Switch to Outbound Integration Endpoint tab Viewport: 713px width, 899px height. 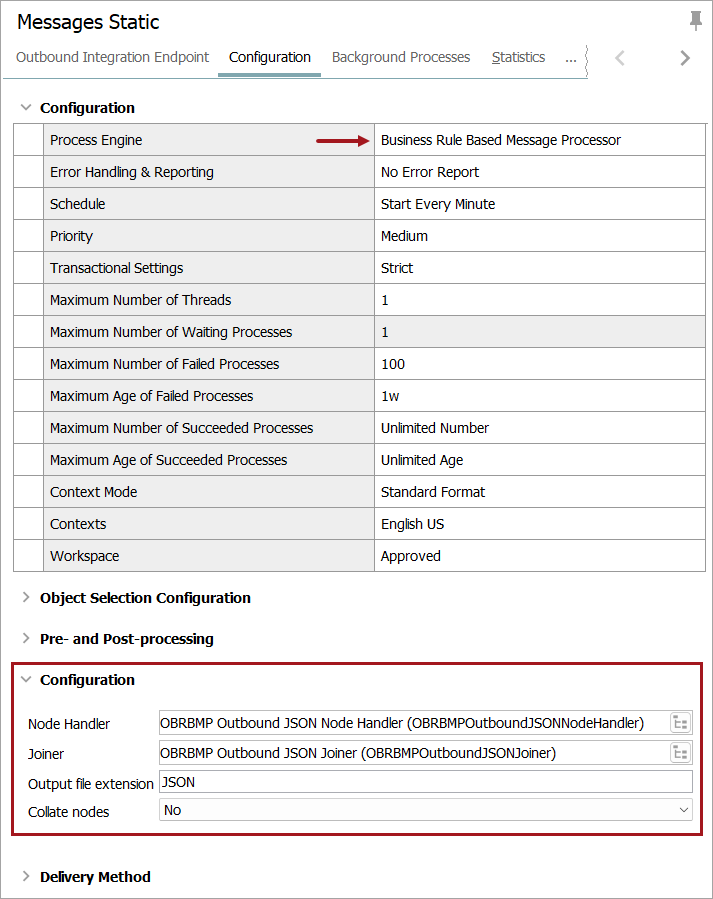(x=113, y=57)
